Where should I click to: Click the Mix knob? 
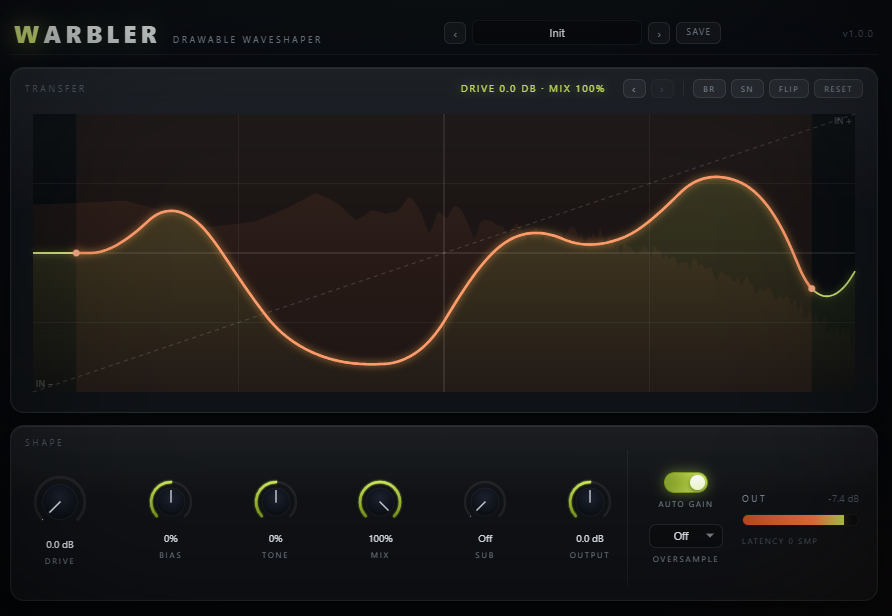tap(380, 501)
